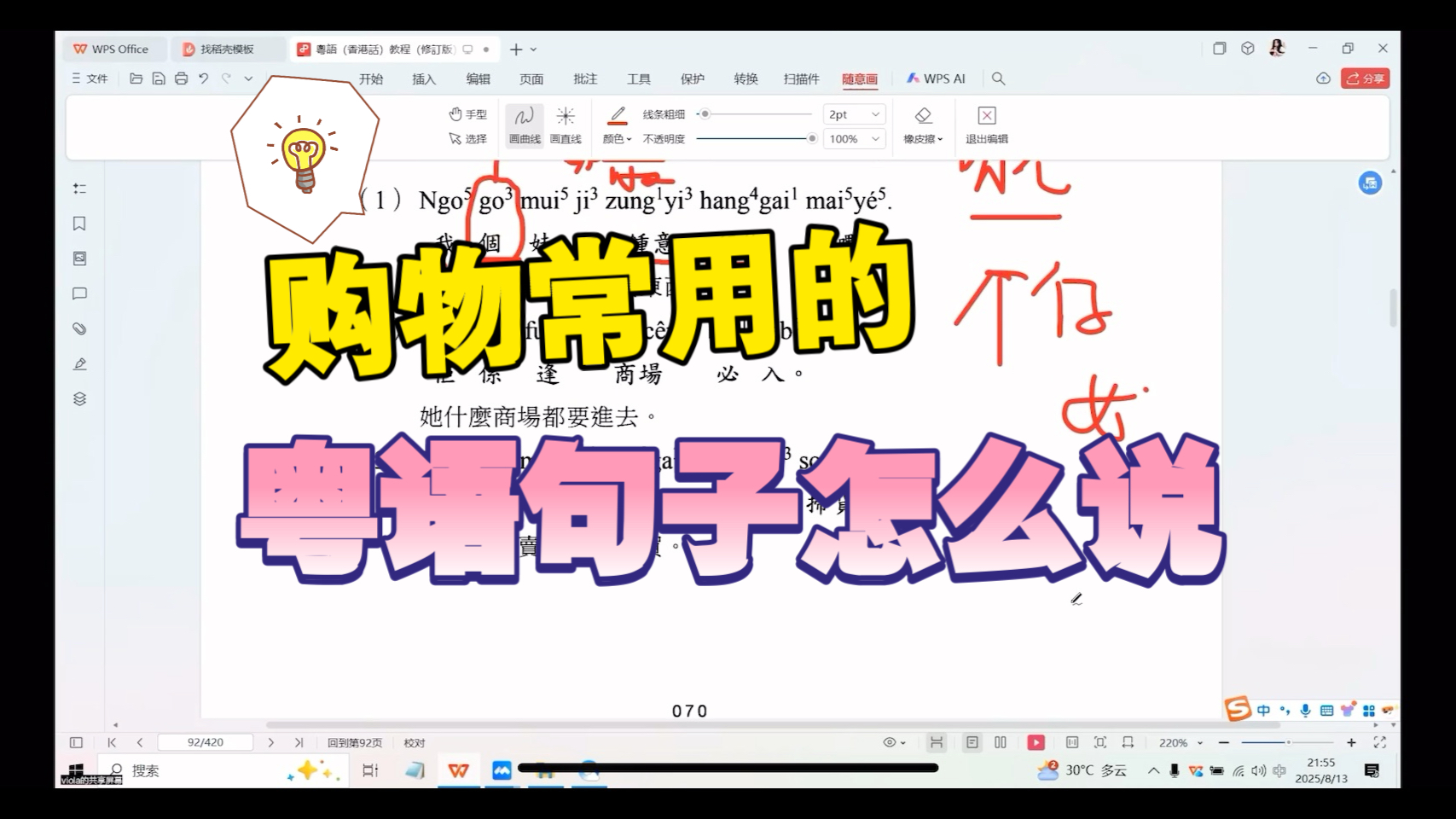The height and width of the screenshot is (819, 1456).
Task: Switch to the 批注 ribbon tab
Action: [585, 78]
